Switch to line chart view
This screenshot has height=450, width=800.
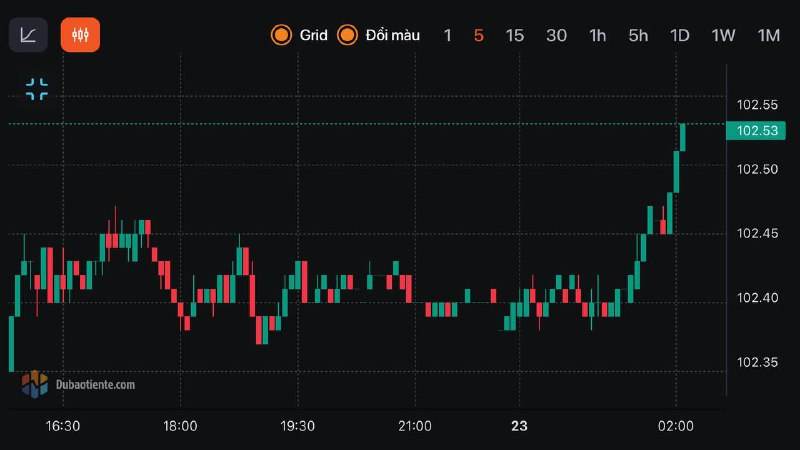pyautogui.click(x=28, y=35)
